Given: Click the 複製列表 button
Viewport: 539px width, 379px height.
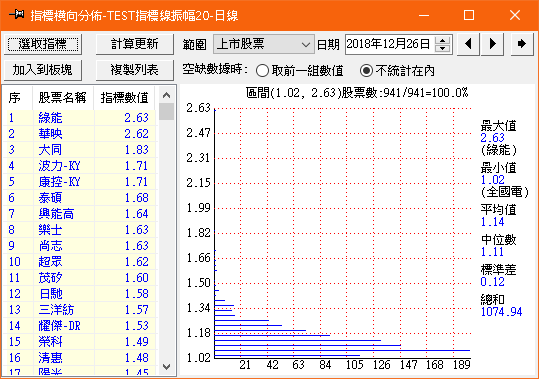Looking at the screenshot, I should 135,70.
